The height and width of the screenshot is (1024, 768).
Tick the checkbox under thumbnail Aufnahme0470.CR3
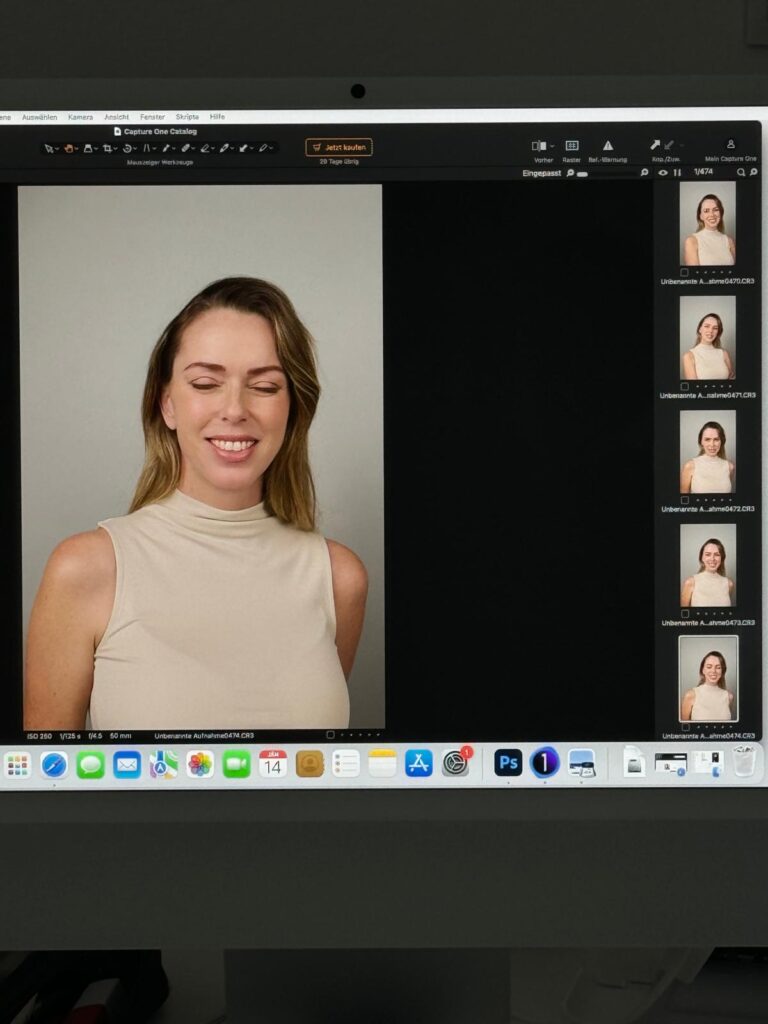(684, 272)
